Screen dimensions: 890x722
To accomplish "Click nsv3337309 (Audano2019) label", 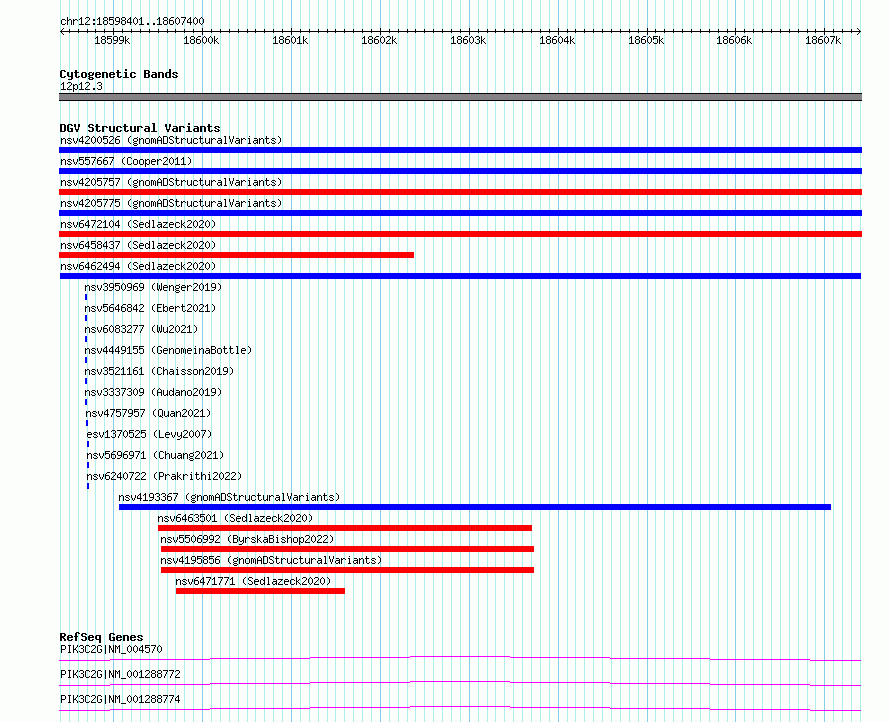I will (153, 392).
